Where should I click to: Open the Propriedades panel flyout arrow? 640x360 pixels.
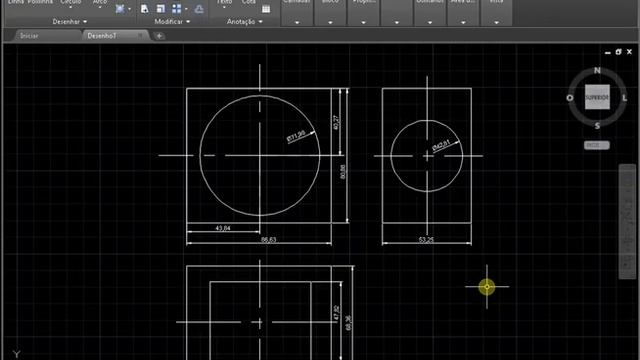click(x=363, y=22)
